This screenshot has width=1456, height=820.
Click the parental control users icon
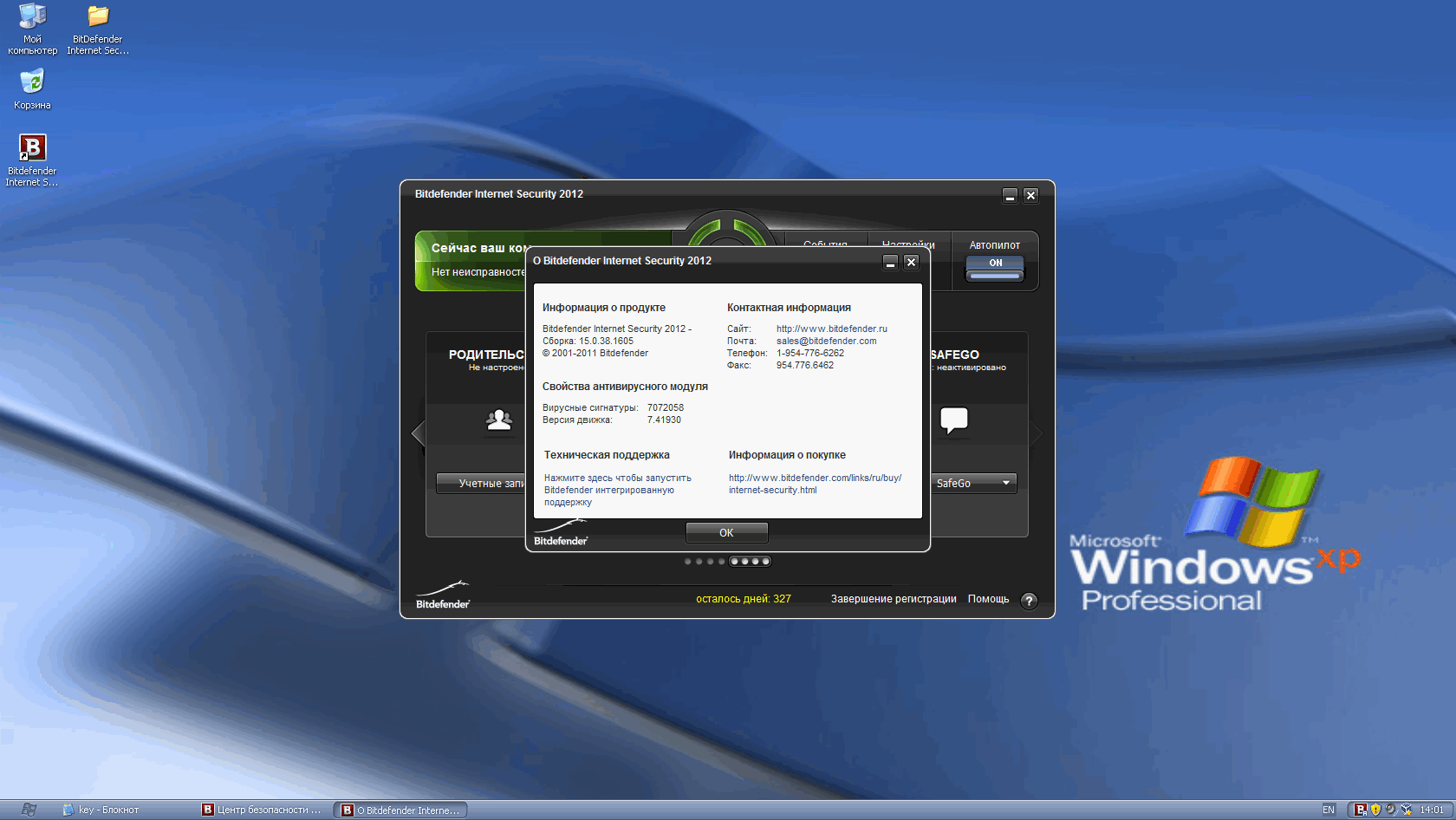[x=499, y=420]
